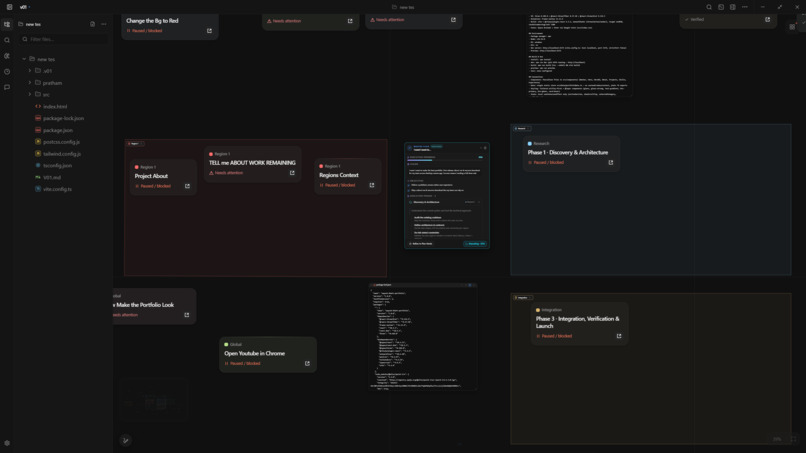
Task: Select the Region 1 group label tag
Action: [135, 143]
